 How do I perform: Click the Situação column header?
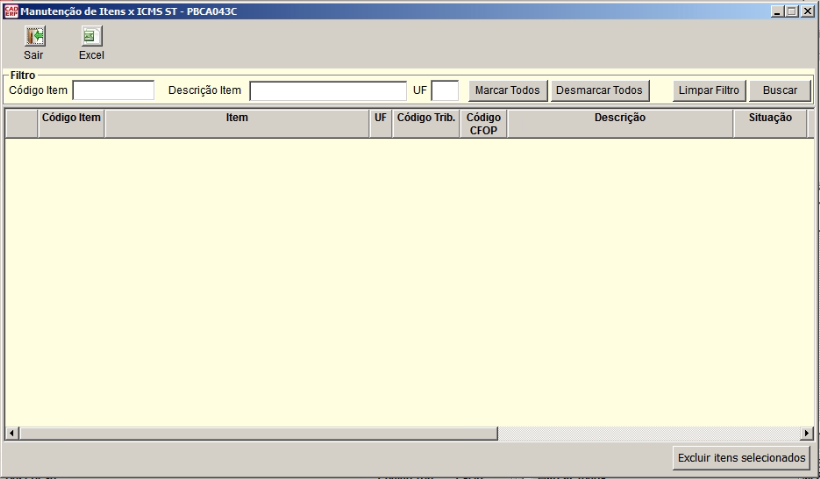(770, 124)
